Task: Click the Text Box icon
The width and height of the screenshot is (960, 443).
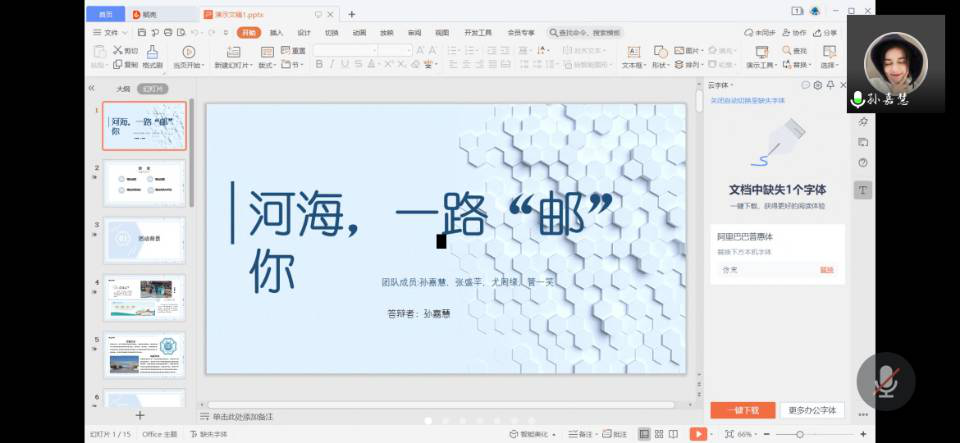Action: pos(632,51)
